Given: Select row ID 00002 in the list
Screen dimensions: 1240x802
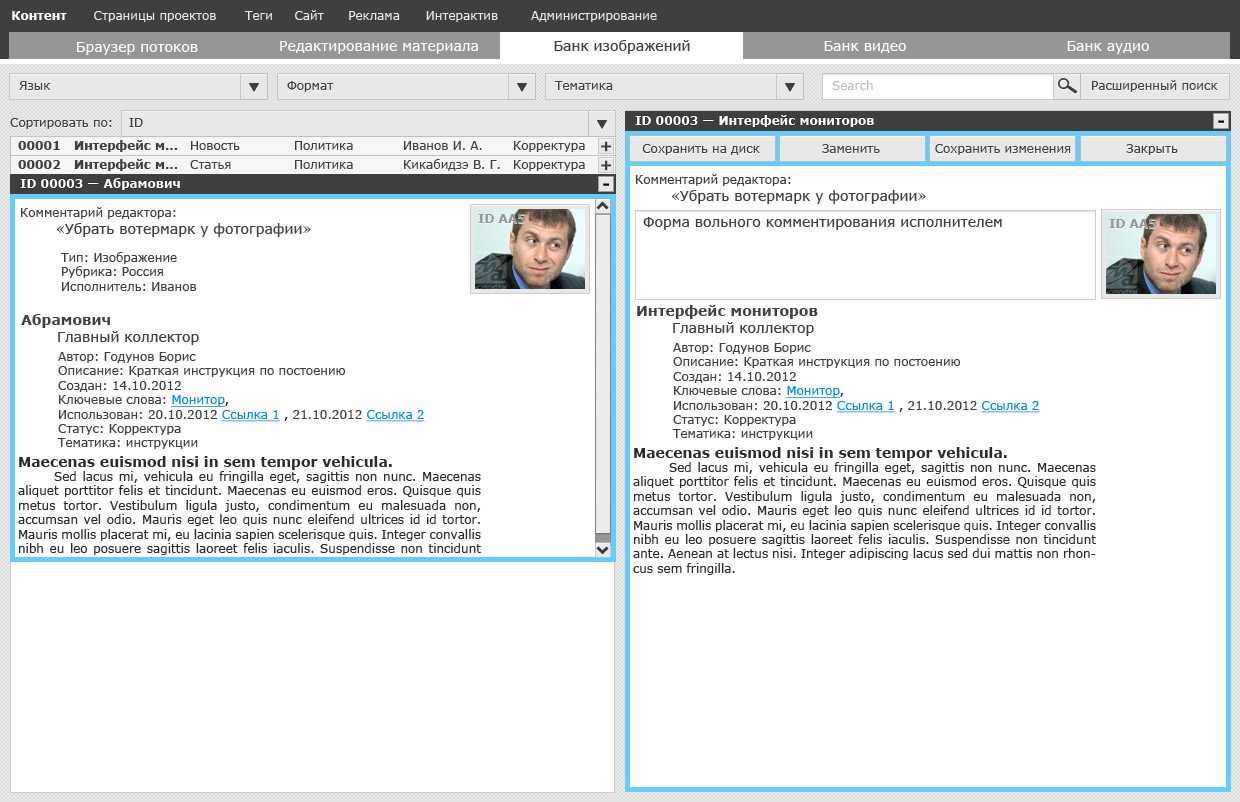Looking at the screenshot, I should (313, 165).
